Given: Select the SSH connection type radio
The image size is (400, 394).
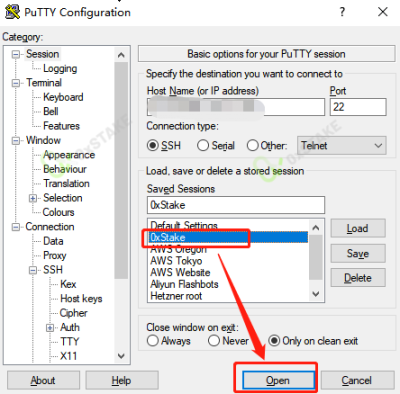Looking at the screenshot, I should pos(153,146).
